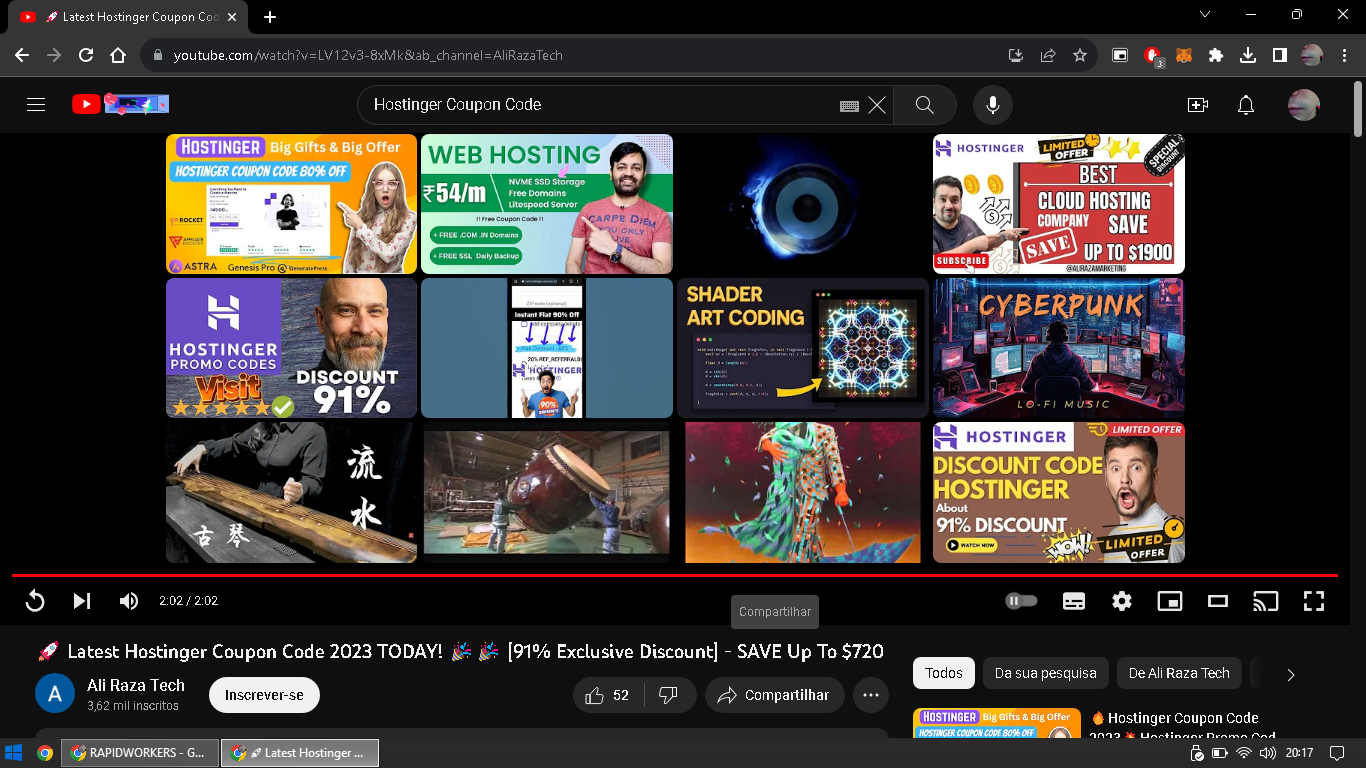Open player settings gear
Image resolution: width=1366 pixels, height=768 pixels.
[1122, 601]
